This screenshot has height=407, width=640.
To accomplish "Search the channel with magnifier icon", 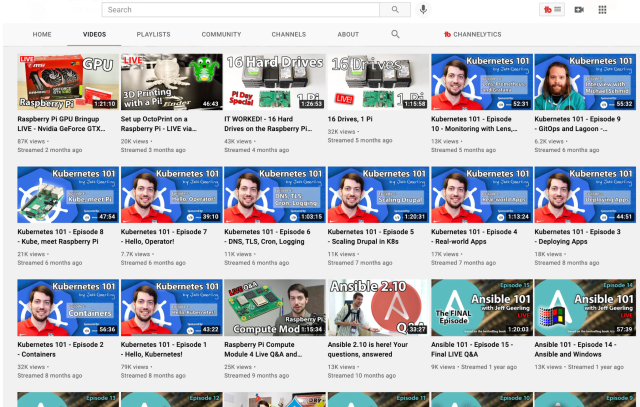I will pyautogui.click(x=395, y=34).
